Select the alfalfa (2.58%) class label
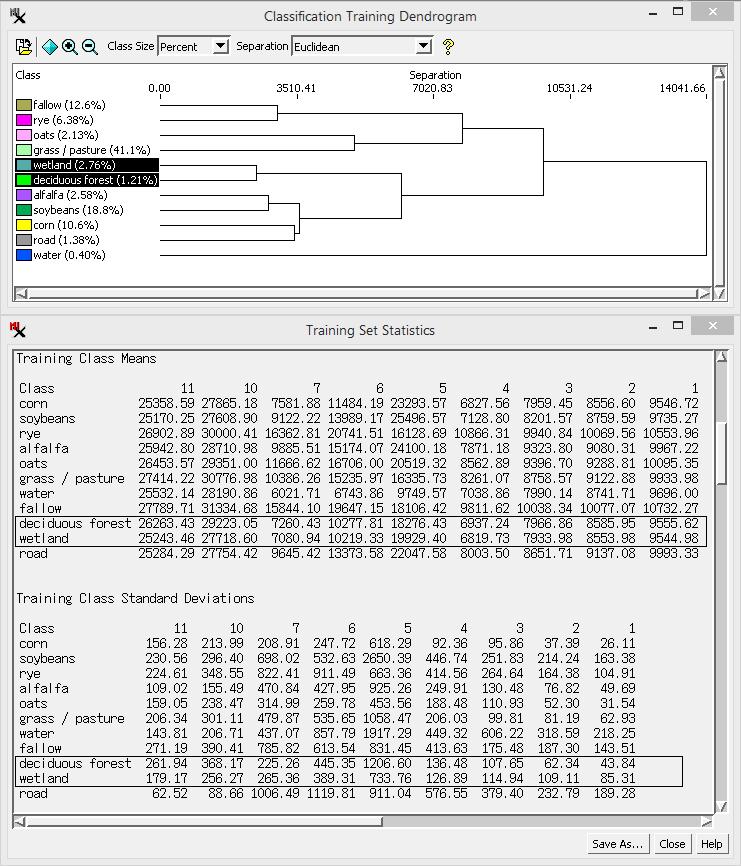 pos(70,195)
